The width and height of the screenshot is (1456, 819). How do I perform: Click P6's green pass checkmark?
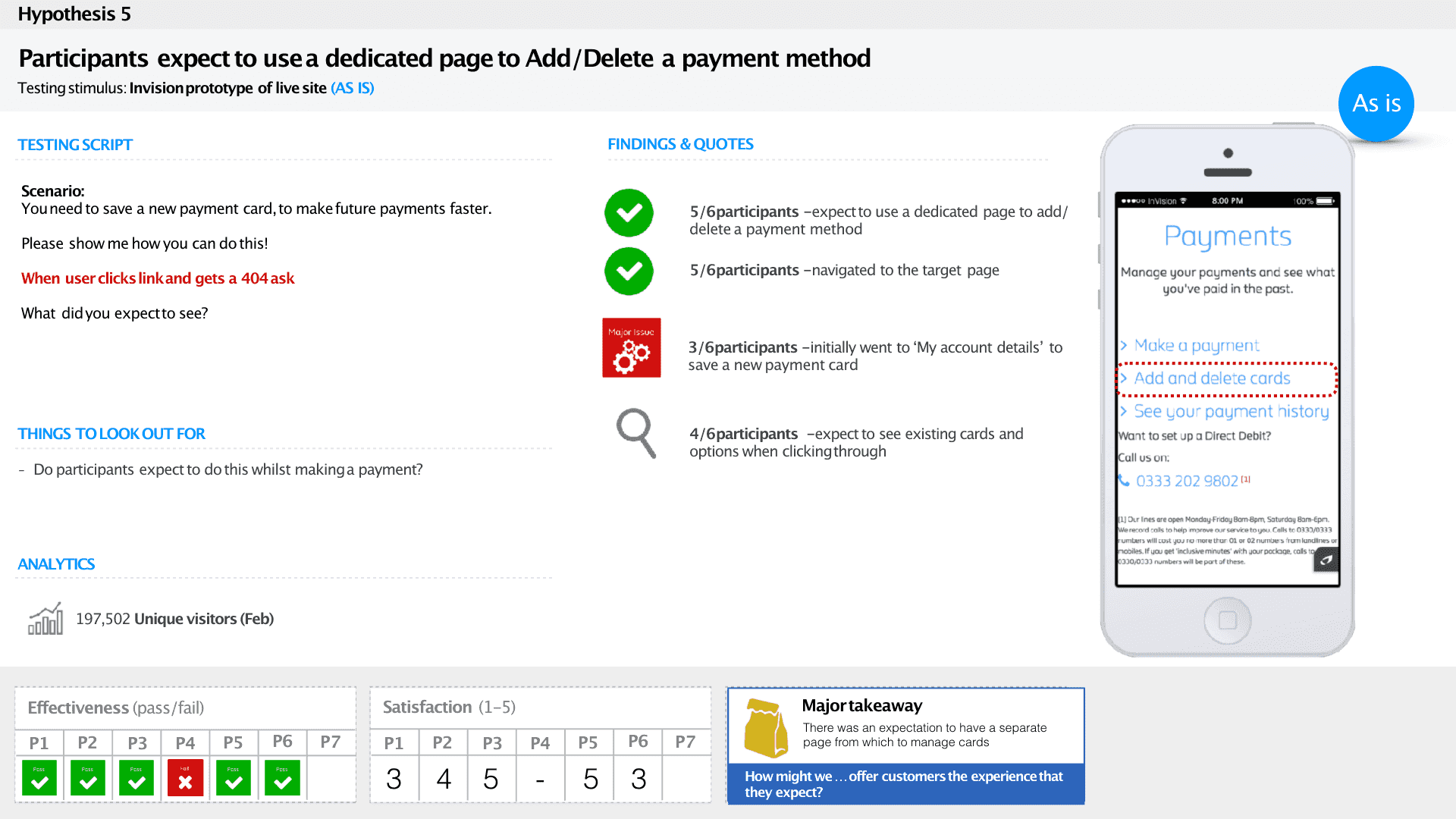282,779
